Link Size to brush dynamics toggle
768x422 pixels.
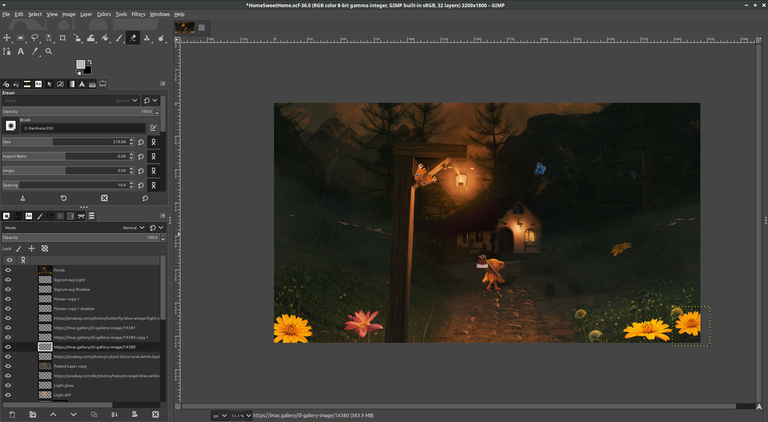(153, 142)
